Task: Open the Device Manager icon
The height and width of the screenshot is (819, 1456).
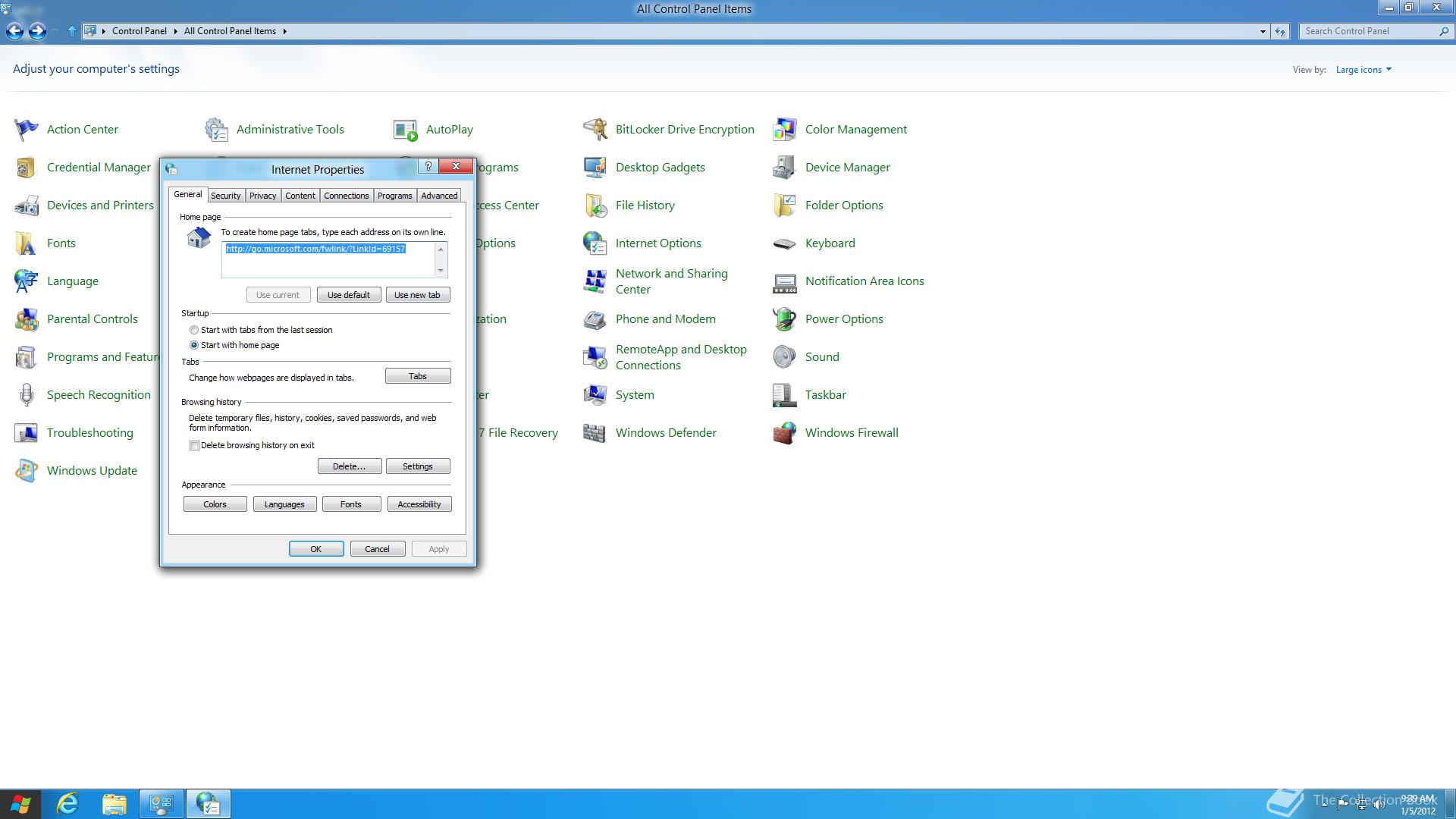Action: pyautogui.click(x=785, y=168)
